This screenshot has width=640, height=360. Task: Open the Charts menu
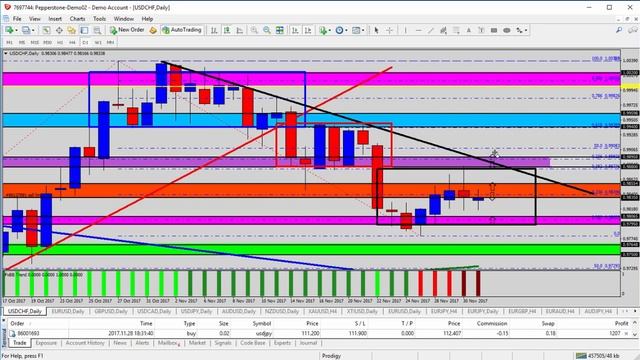coord(77,19)
